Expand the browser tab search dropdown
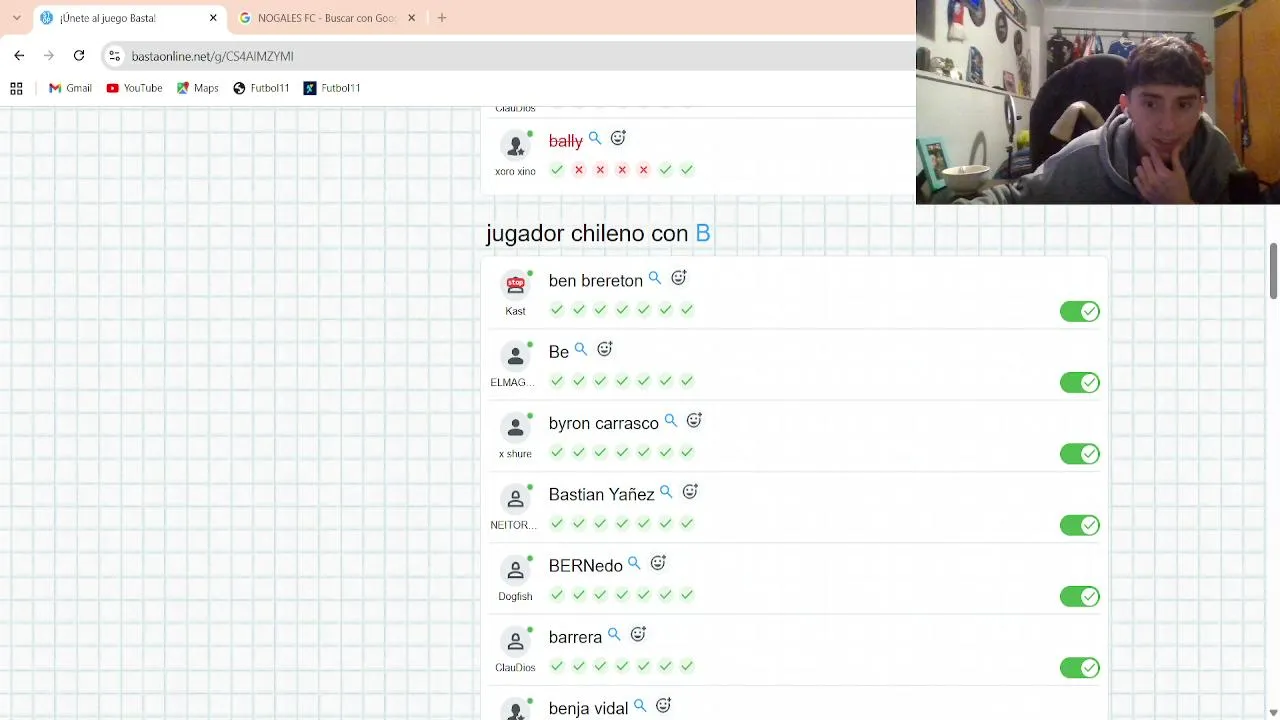The width and height of the screenshot is (1280, 720). tap(16, 18)
